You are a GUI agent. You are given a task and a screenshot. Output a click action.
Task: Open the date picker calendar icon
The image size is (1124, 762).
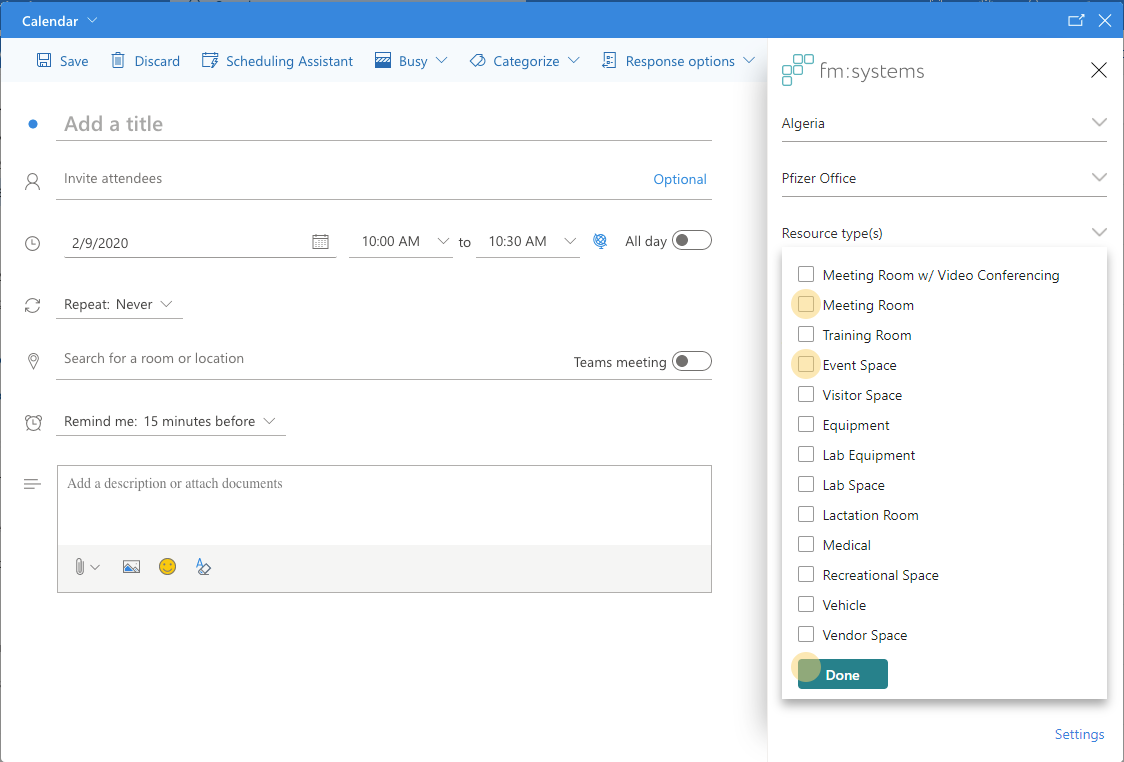[x=320, y=242]
